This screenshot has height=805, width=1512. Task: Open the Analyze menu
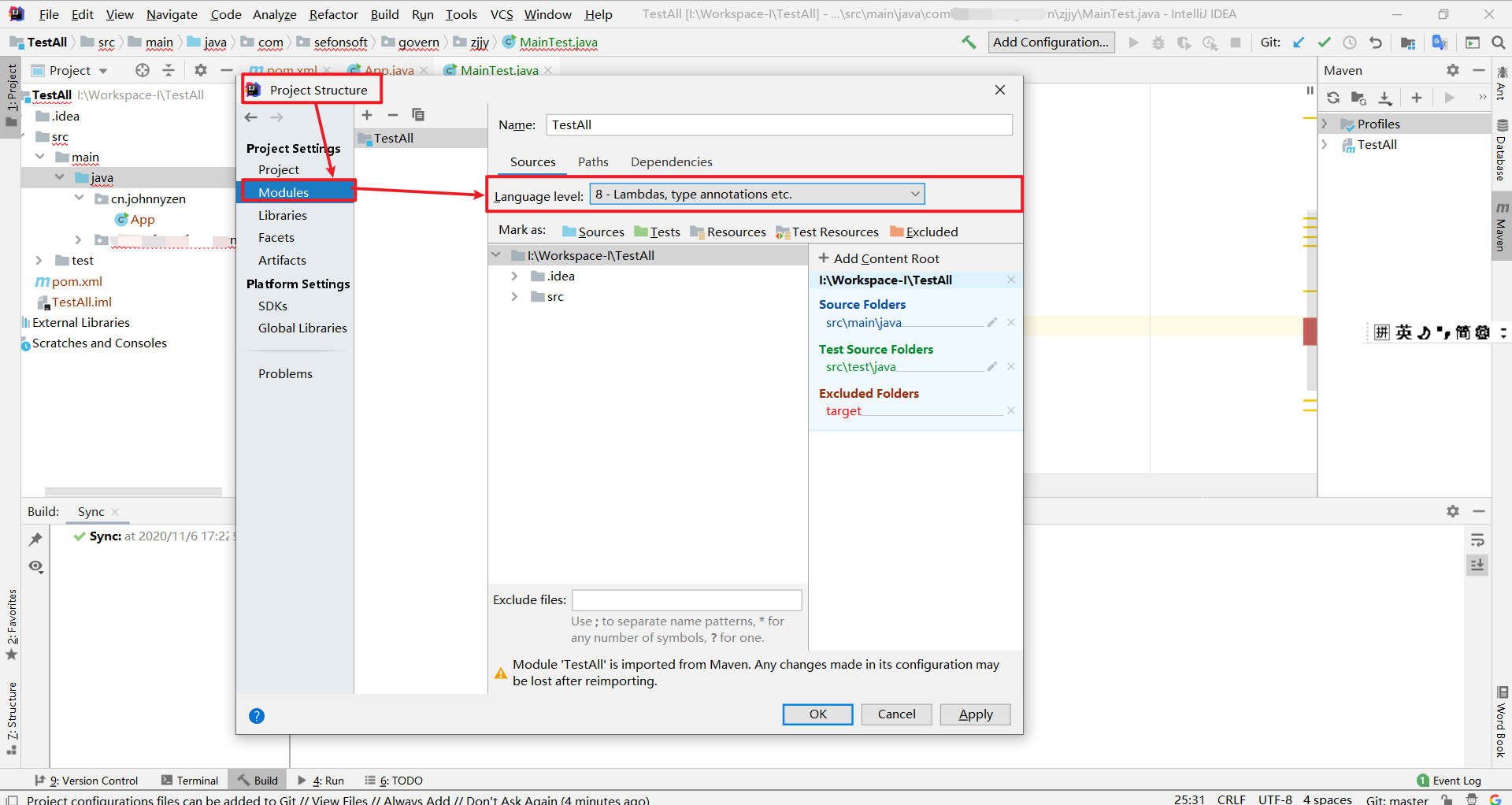click(x=274, y=14)
